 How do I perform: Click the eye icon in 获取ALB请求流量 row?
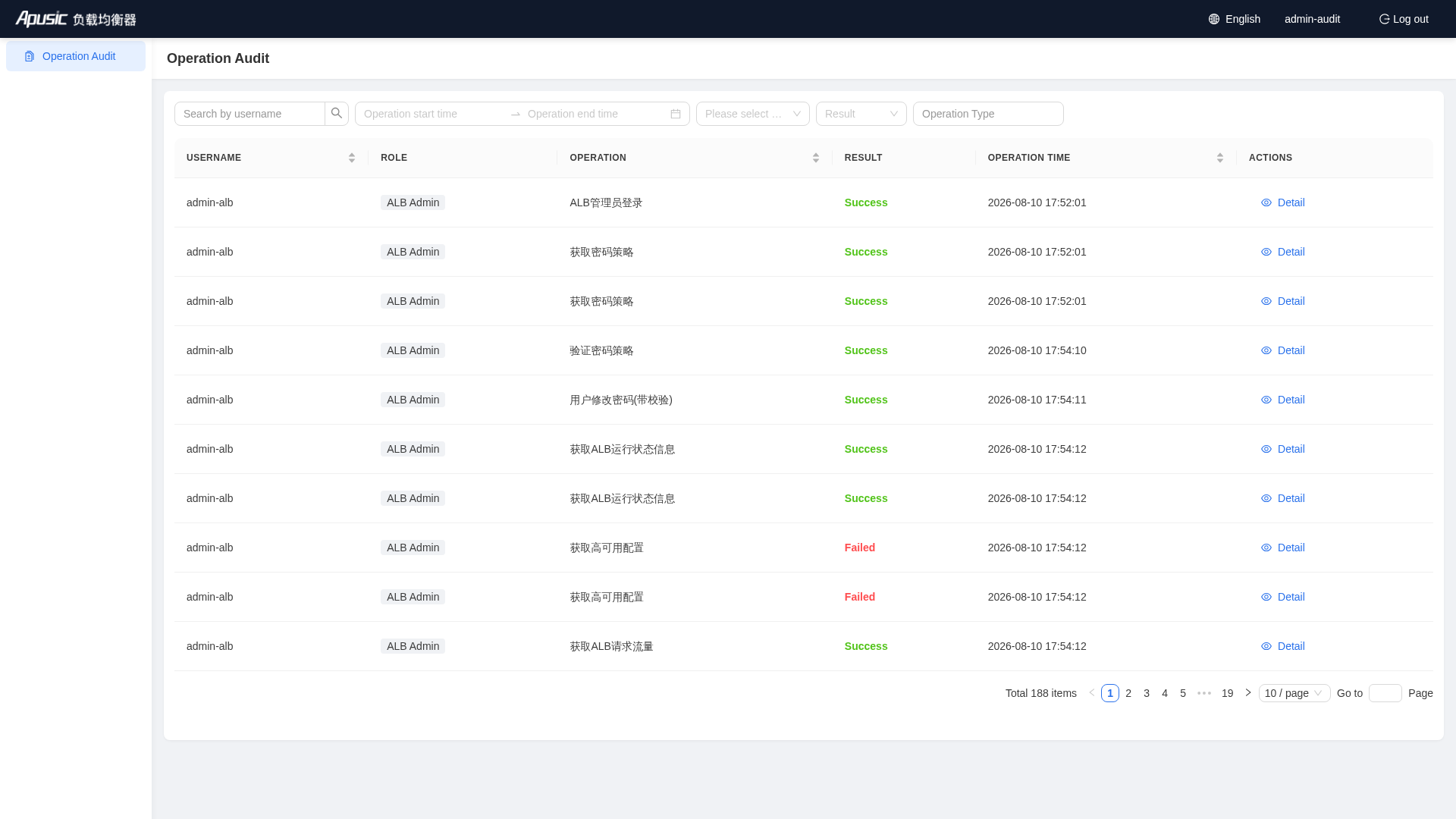click(1266, 646)
